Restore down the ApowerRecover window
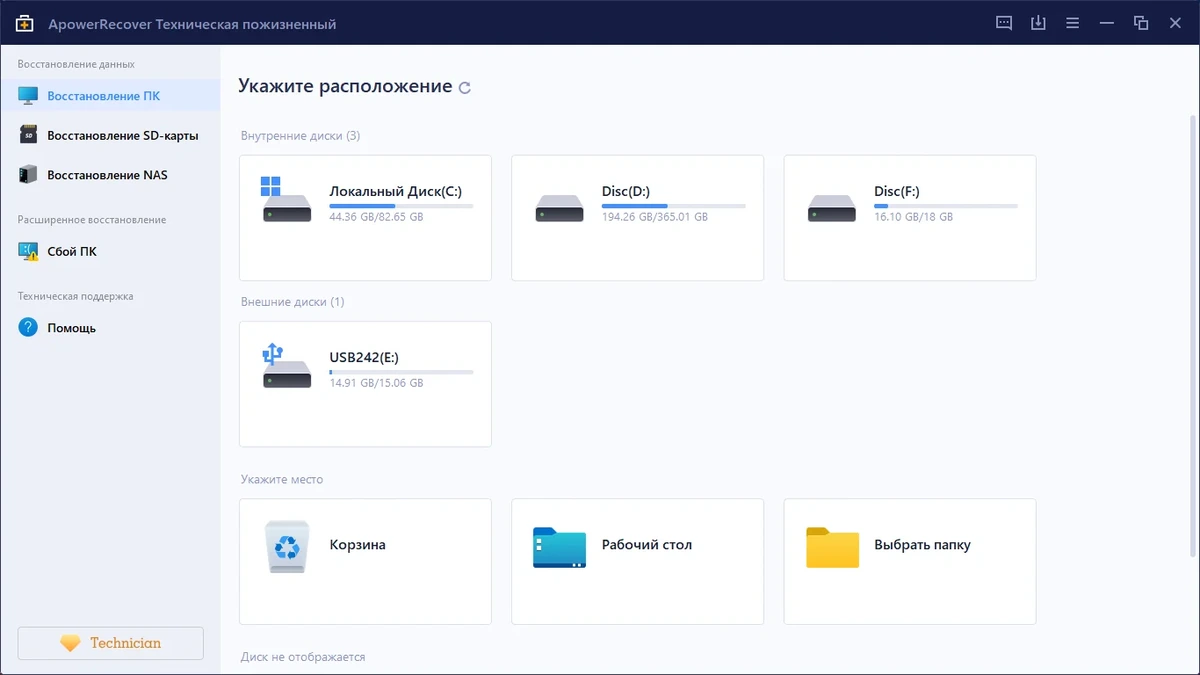The image size is (1200, 675). 1141,23
